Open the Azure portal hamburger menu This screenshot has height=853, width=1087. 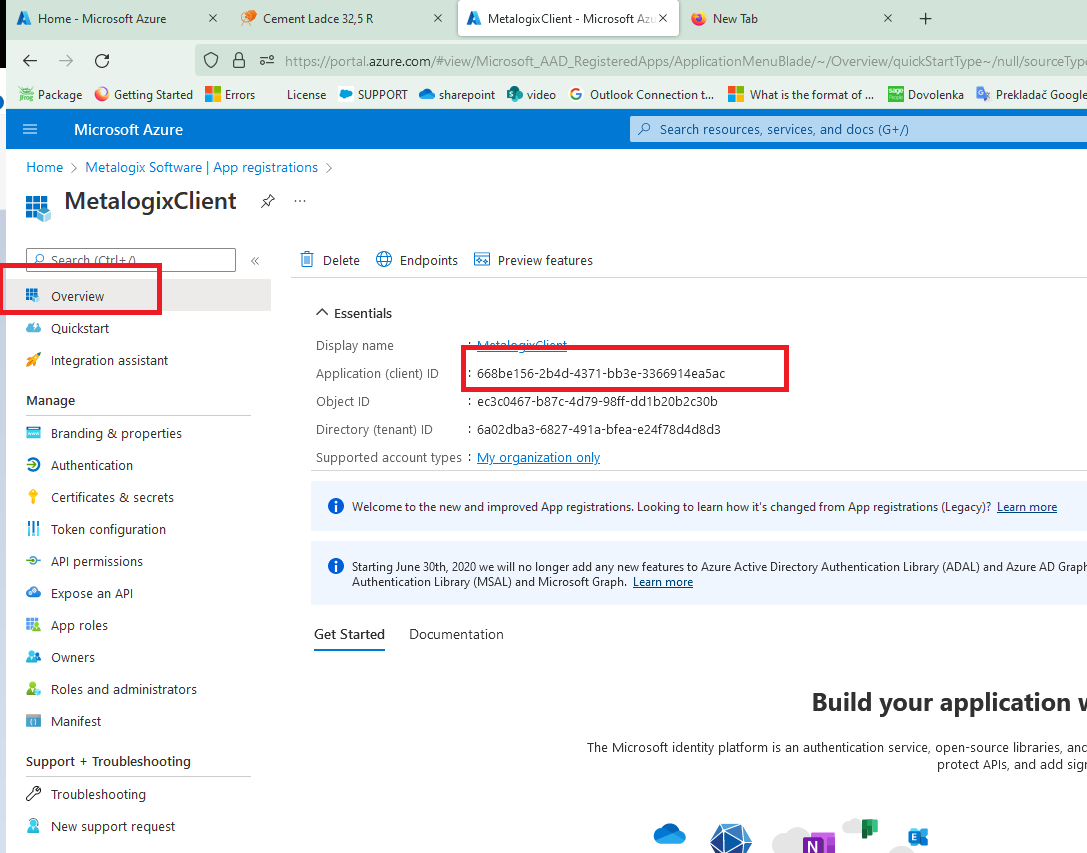coord(30,129)
